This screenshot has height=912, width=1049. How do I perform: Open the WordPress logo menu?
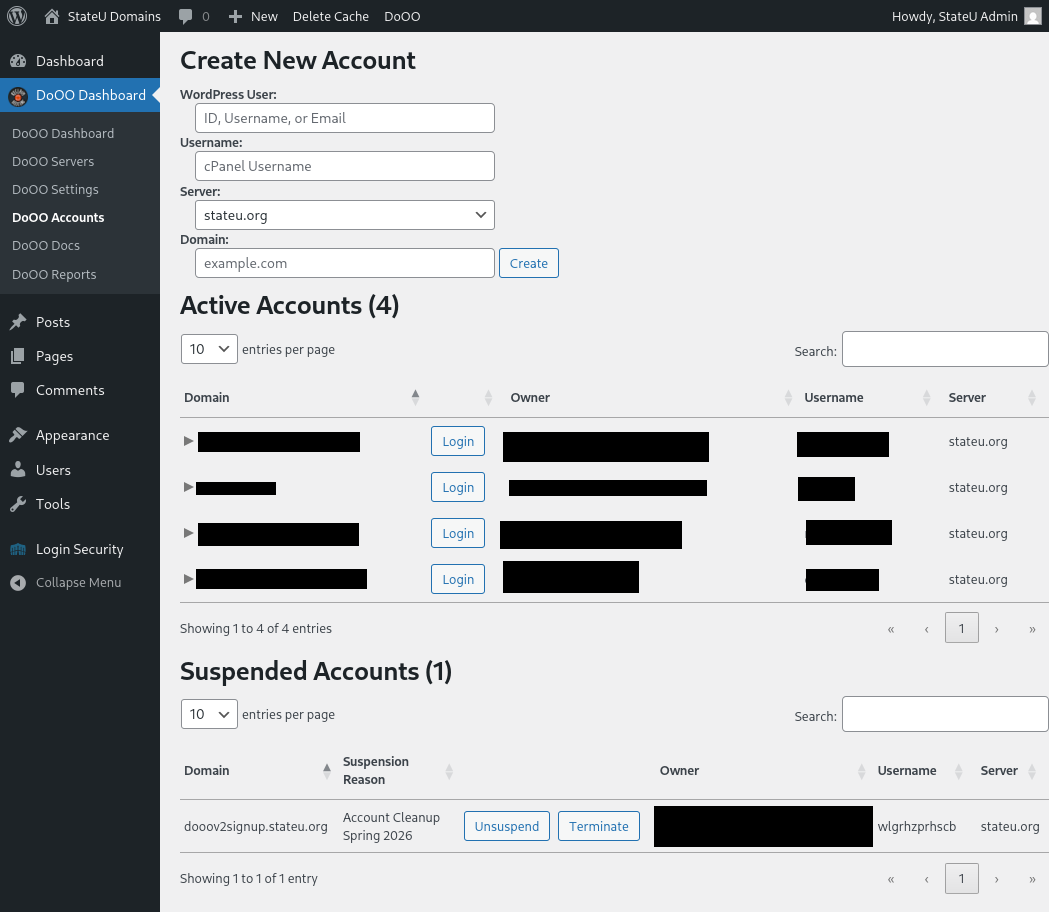point(17,16)
